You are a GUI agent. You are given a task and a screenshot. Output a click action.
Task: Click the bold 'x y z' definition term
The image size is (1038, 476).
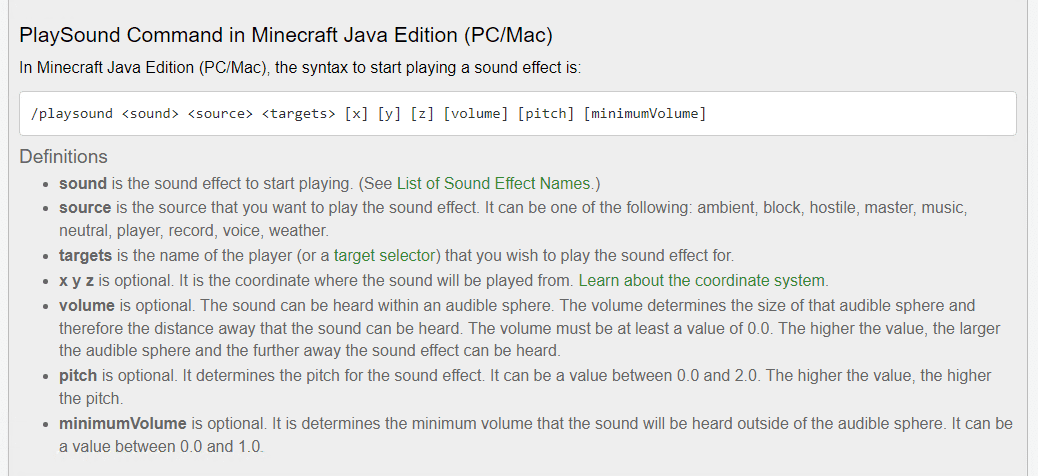pyautogui.click(x=78, y=280)
